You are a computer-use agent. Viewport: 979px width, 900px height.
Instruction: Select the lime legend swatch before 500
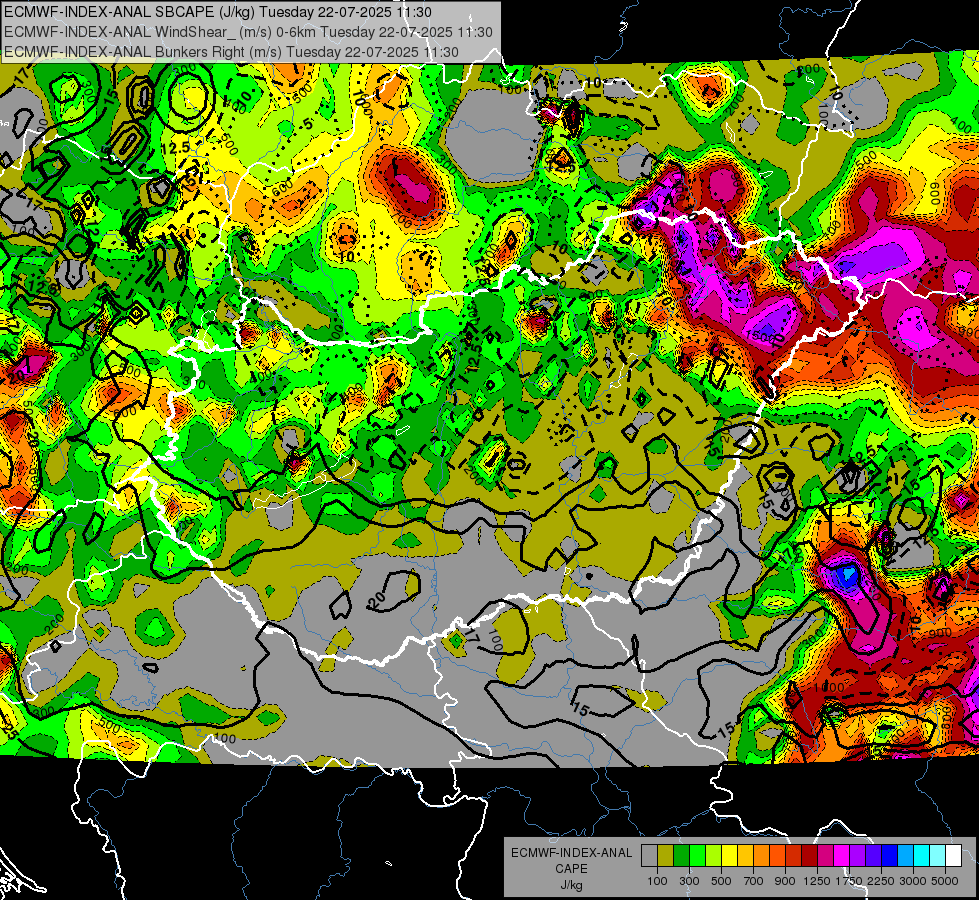[713, 856]
